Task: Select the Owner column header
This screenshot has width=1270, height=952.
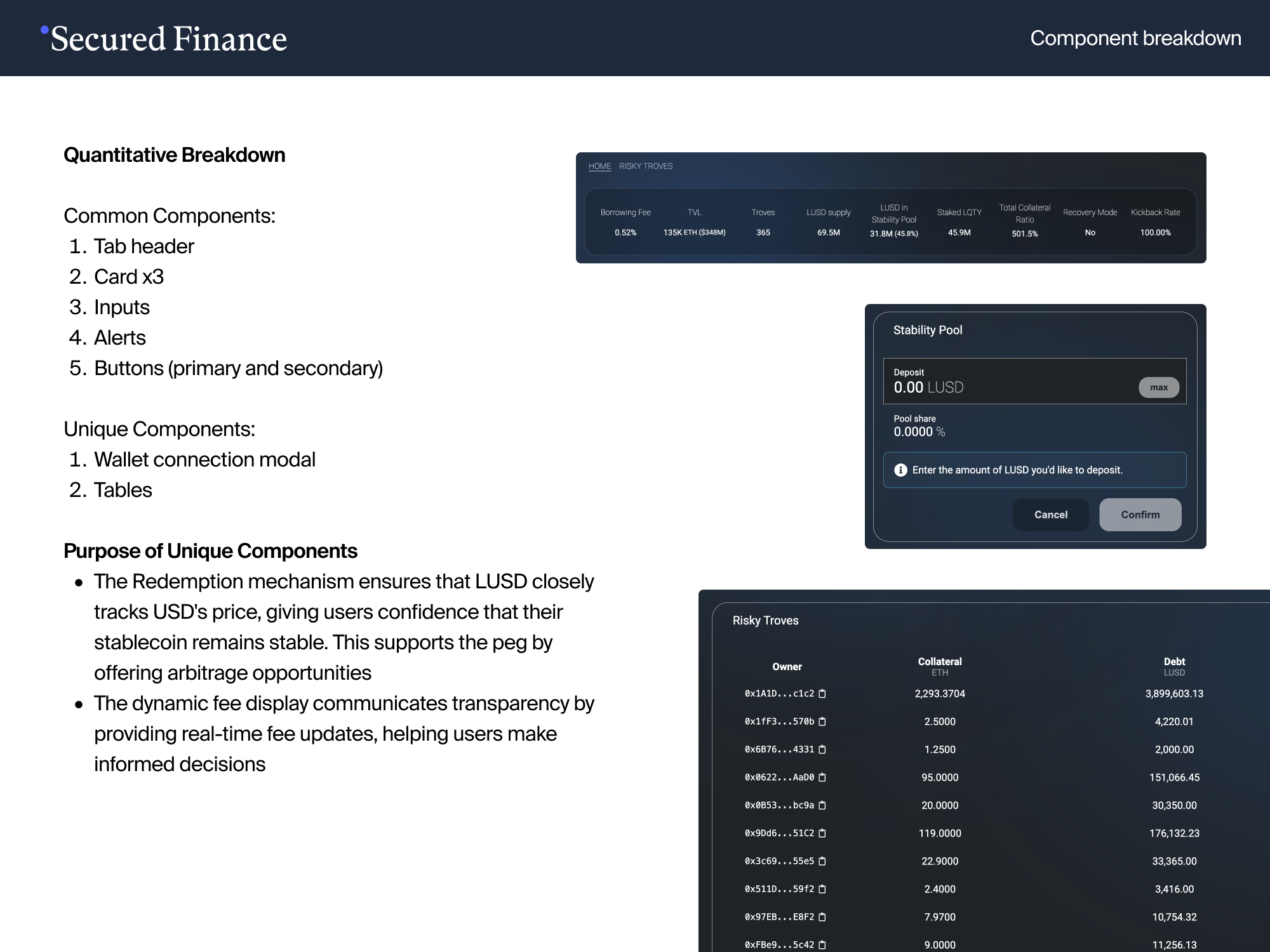Action: click(787, 667)
